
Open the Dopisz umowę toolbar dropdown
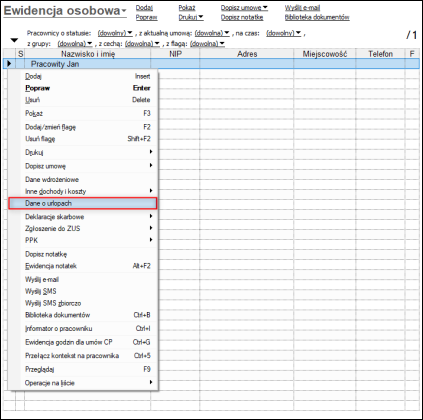tap(244, 8)
